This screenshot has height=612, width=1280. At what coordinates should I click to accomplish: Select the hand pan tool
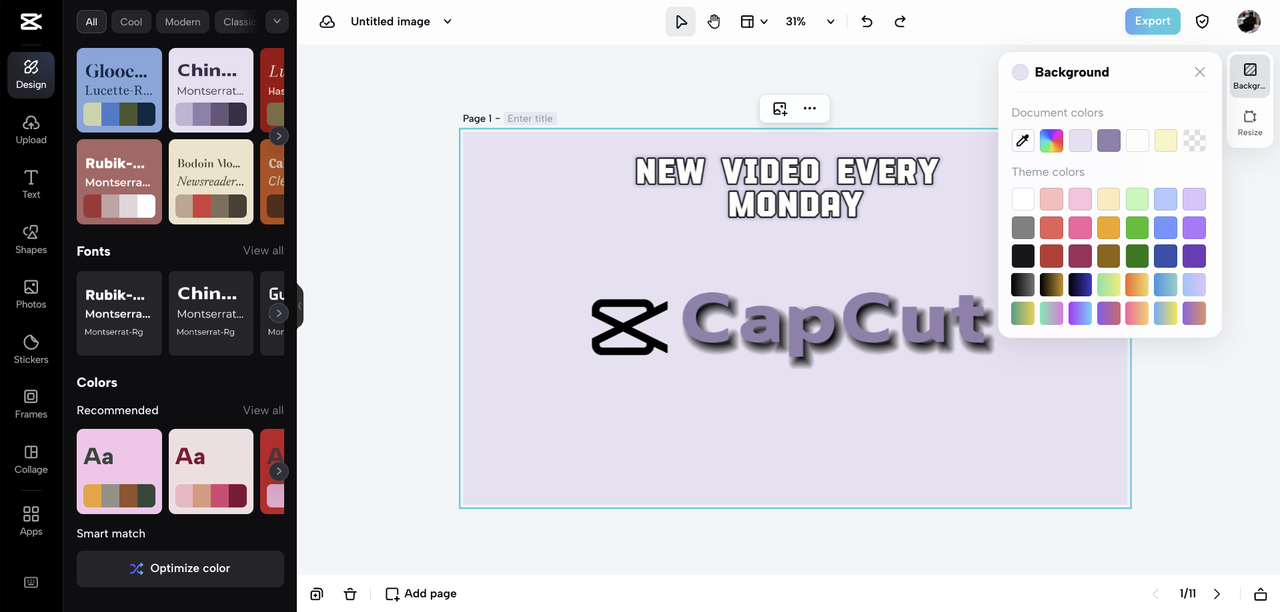click(714, 22)
